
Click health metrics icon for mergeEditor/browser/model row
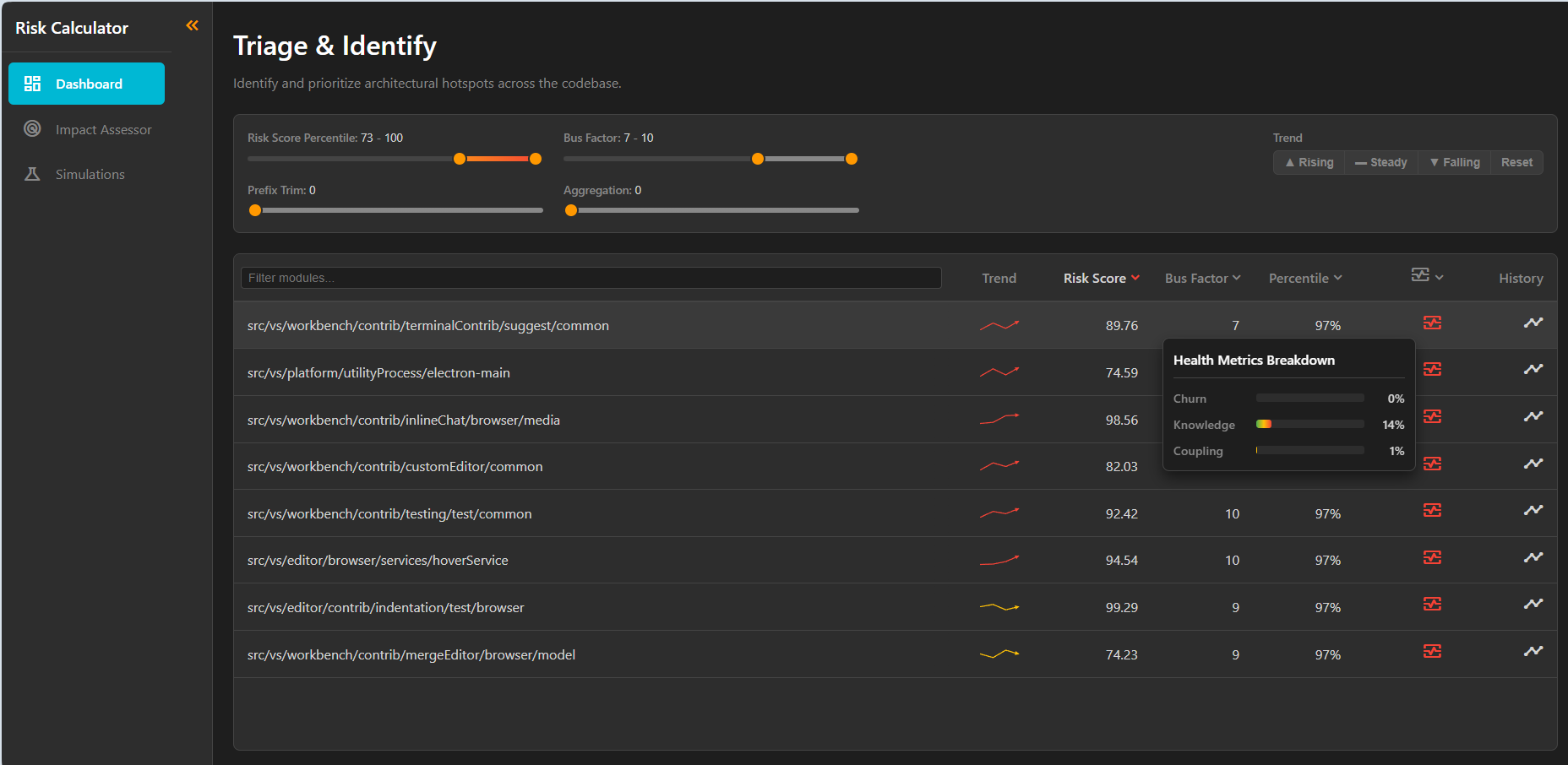[1432, 652]
